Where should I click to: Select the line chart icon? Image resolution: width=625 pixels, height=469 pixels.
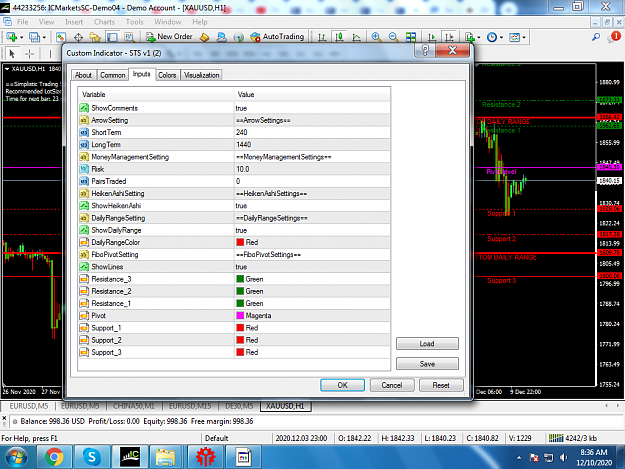[356, 37]
